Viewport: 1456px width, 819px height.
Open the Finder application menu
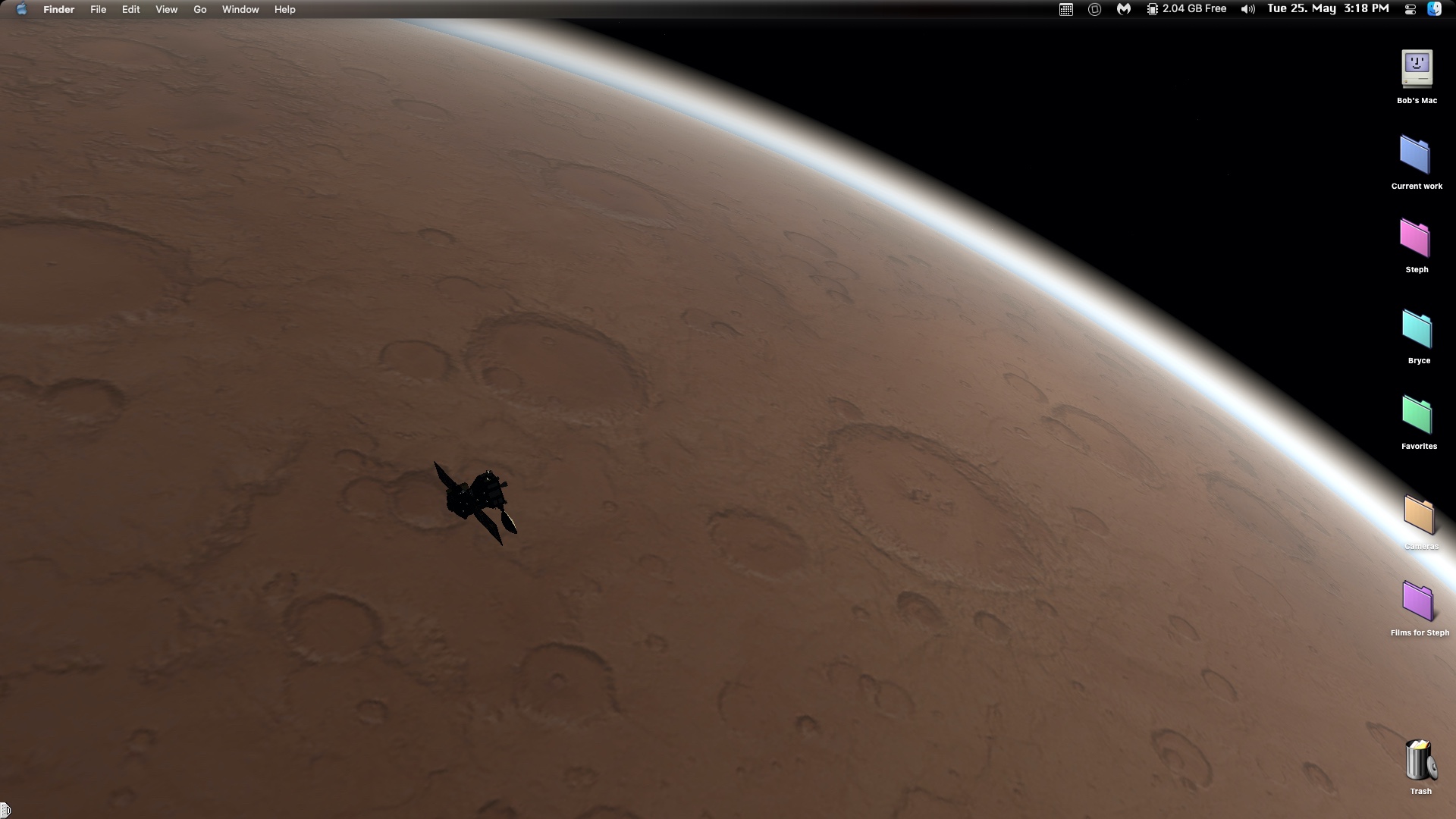coord(58,9)
